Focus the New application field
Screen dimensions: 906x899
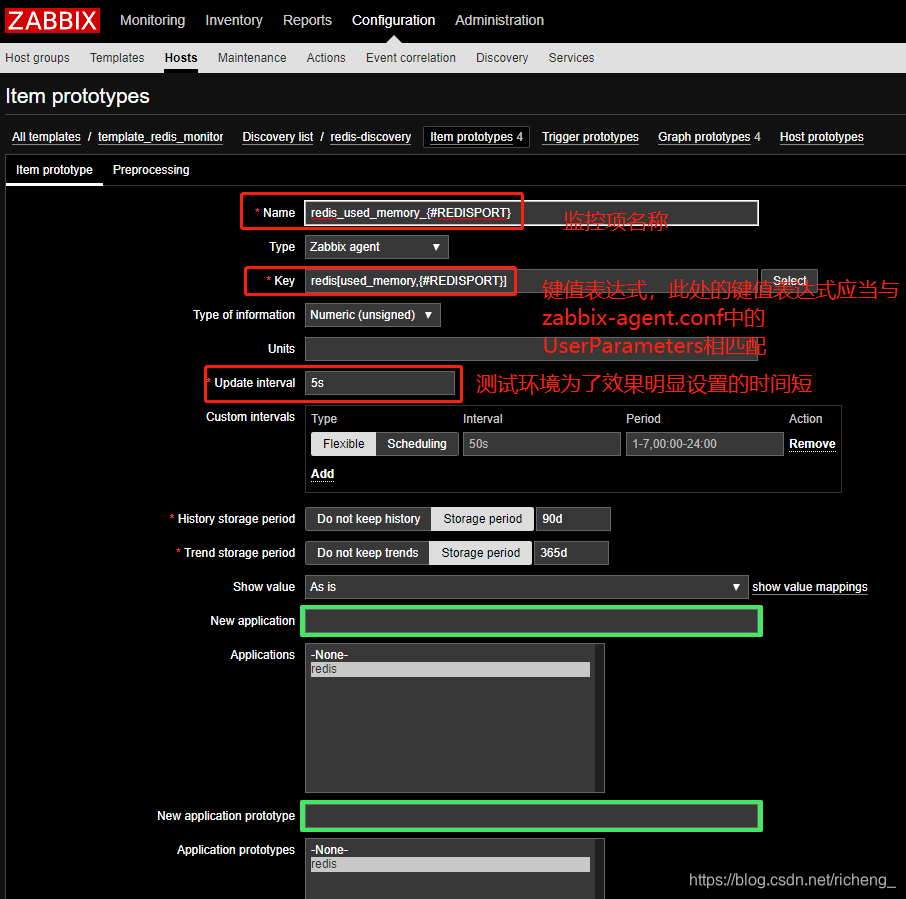click(531, 621)
